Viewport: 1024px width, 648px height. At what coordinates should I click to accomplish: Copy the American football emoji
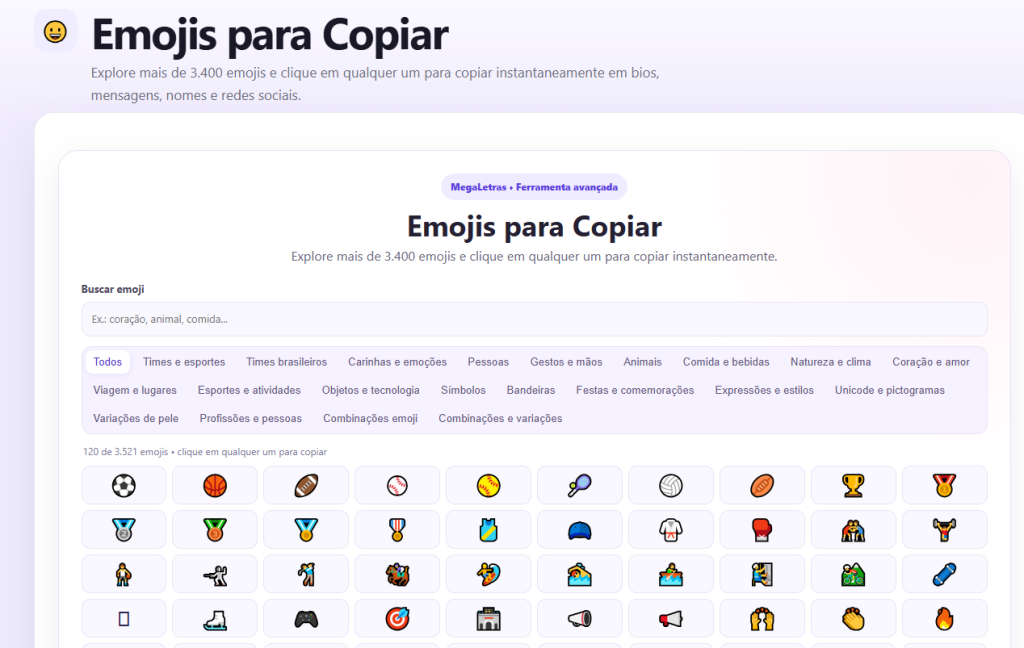[306, 485]
